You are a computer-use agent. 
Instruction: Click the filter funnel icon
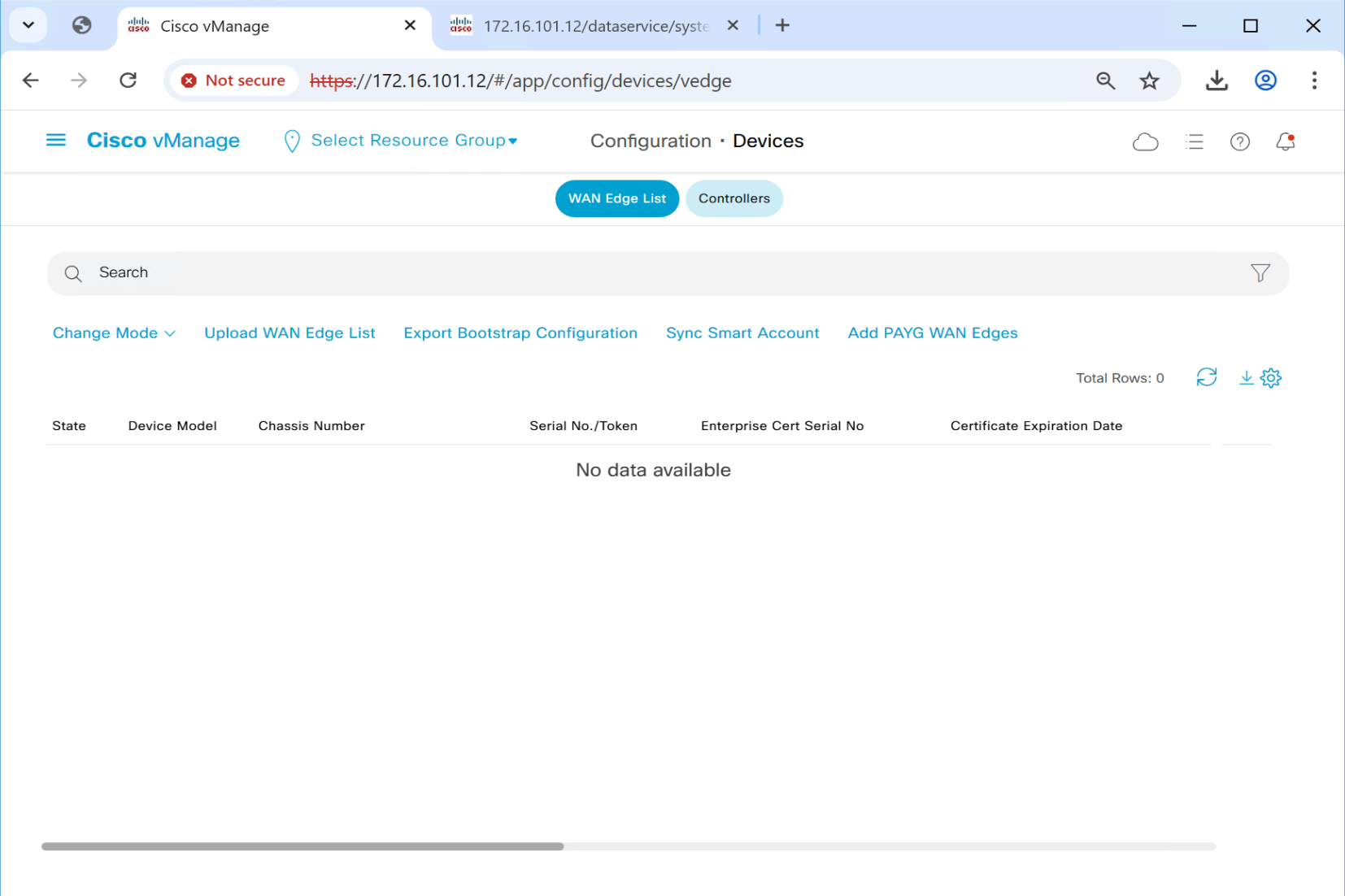pos(1260,273)
